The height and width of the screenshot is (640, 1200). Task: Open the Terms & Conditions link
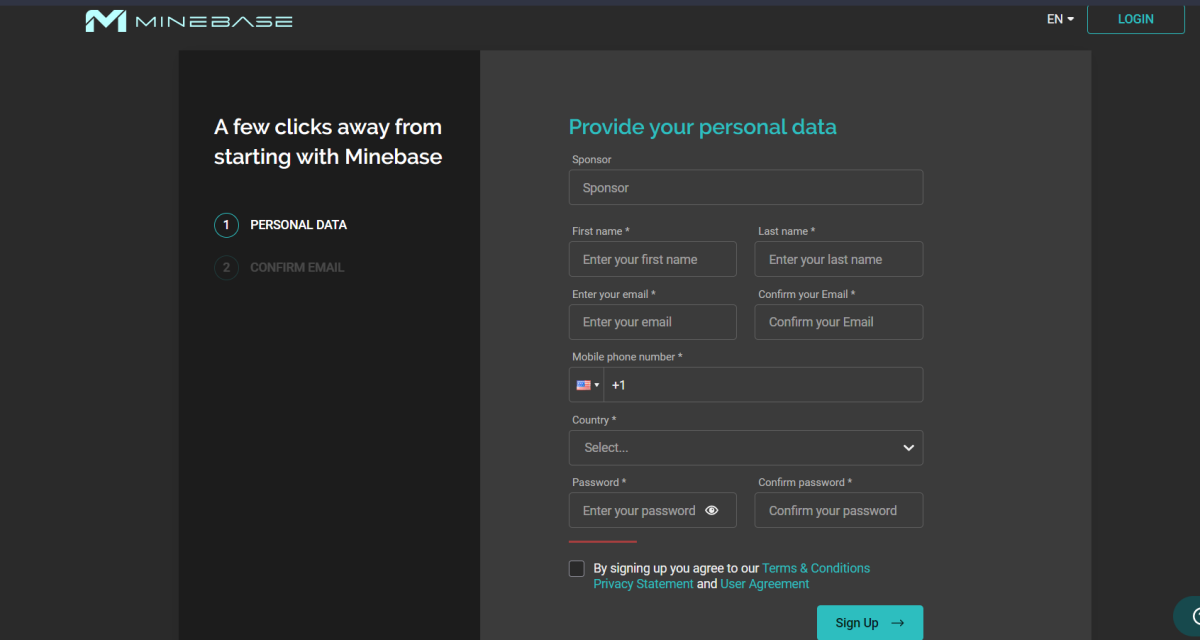pyautogui.click(x=816, y=568)
